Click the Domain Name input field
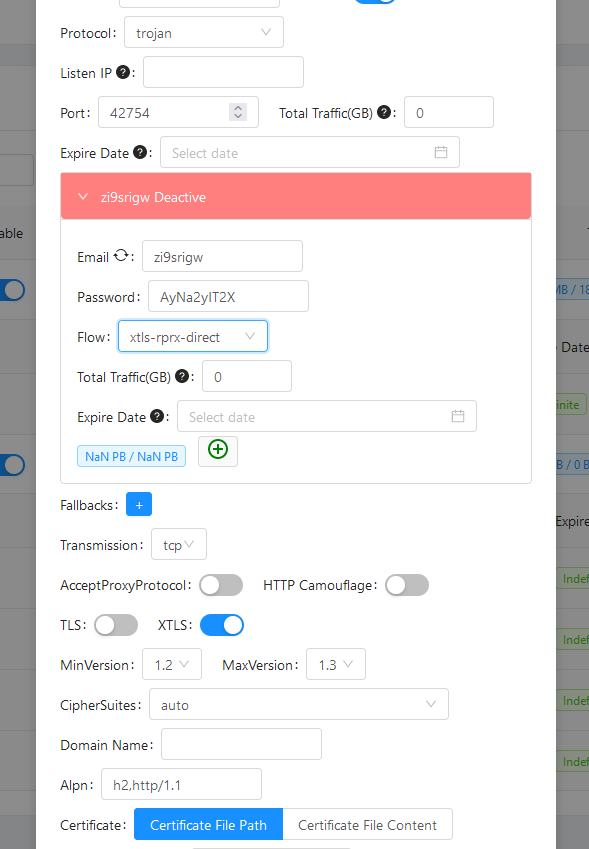Viewport: 589px width, 849px height. click(x=241, y=744)
